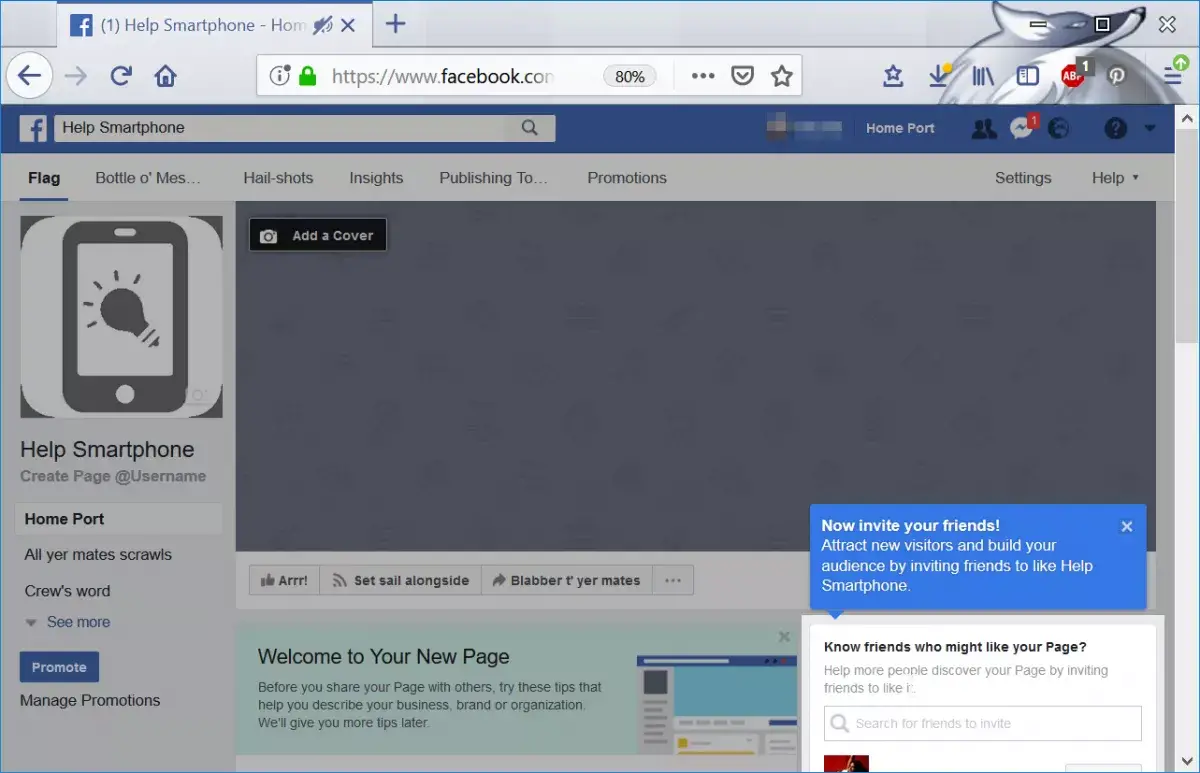Dismiss the Now invite your friends tooltip
The image size is (1200, 773).
pyautogui.click(x=1127, y=526)
